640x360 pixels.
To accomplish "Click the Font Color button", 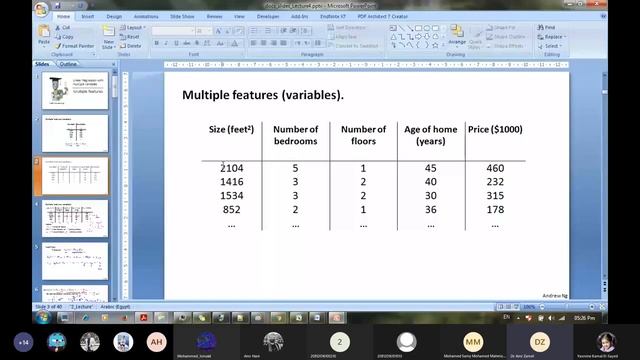I will [x=235, y=43].
